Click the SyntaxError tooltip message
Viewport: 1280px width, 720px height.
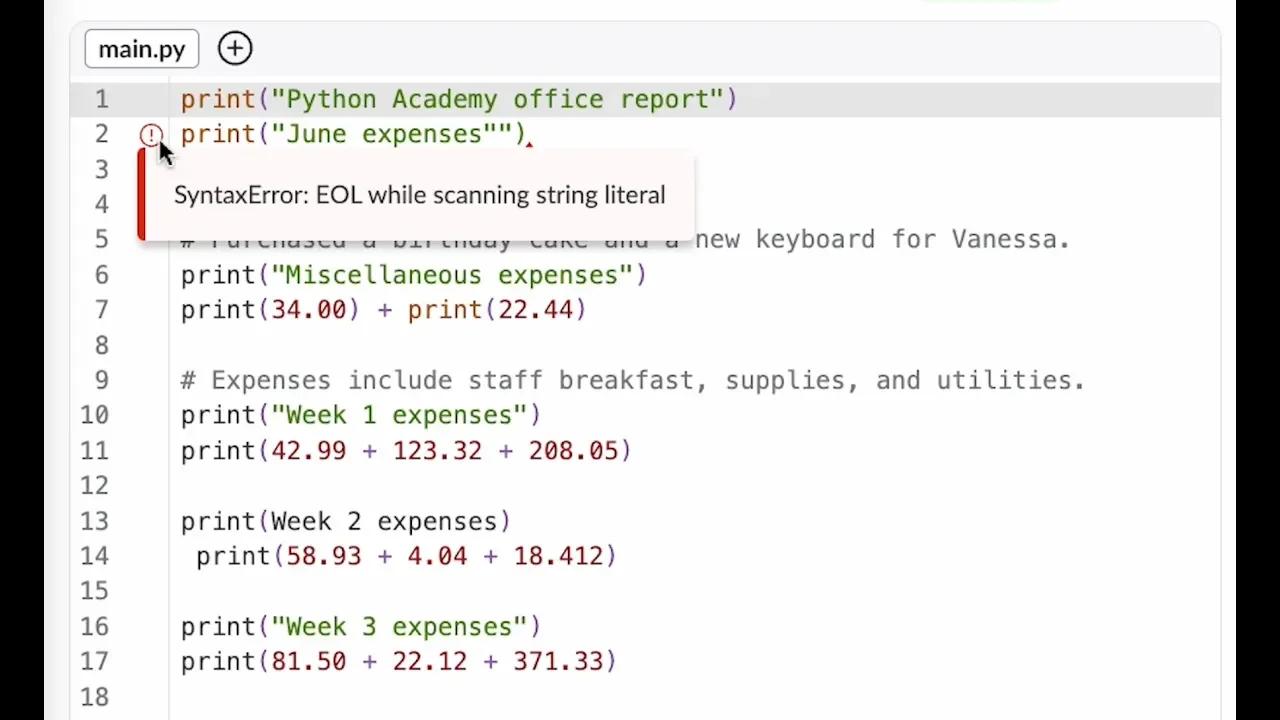click(x=419, y=195)
